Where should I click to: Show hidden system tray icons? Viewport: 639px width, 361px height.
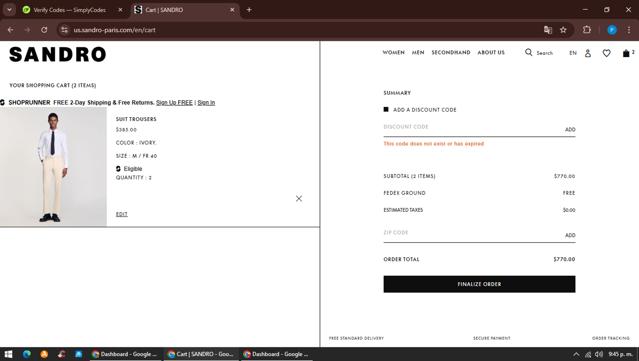(576, 354)
